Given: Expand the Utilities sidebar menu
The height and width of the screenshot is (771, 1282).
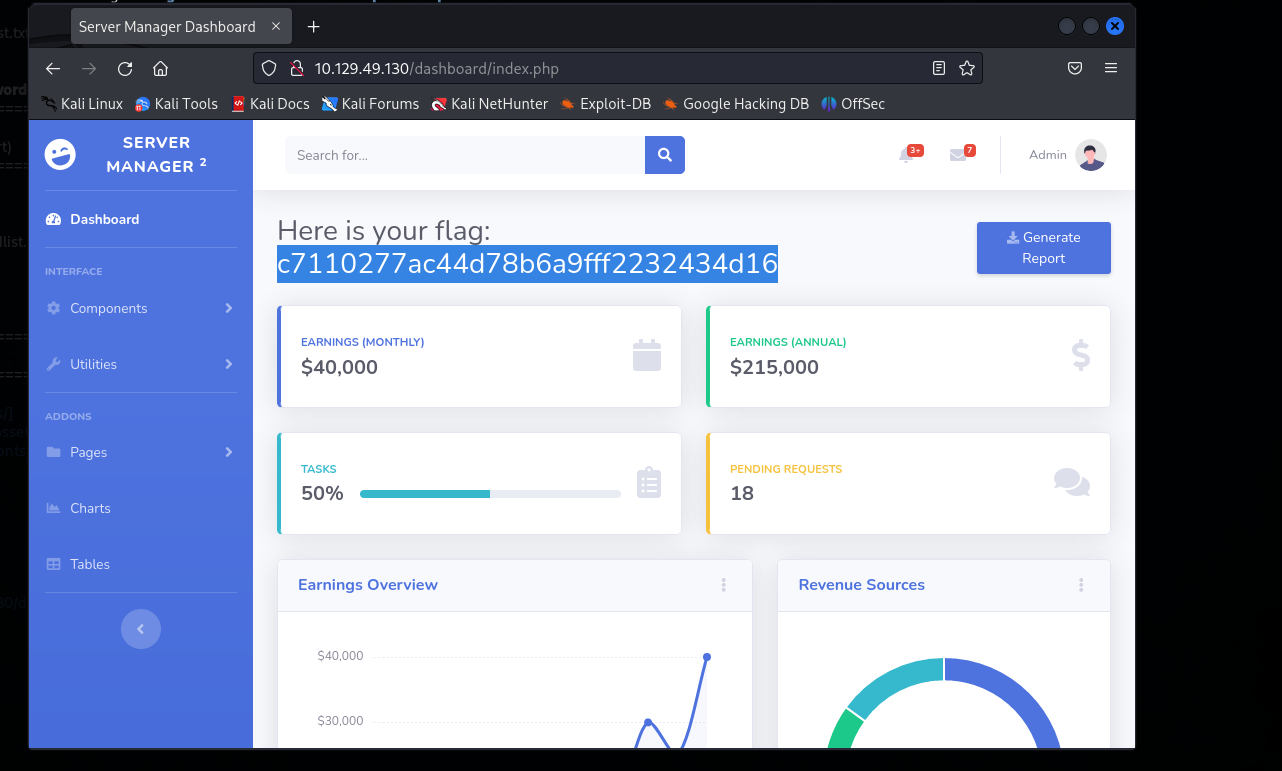Looking at the screenshot, I should (141, 364).
